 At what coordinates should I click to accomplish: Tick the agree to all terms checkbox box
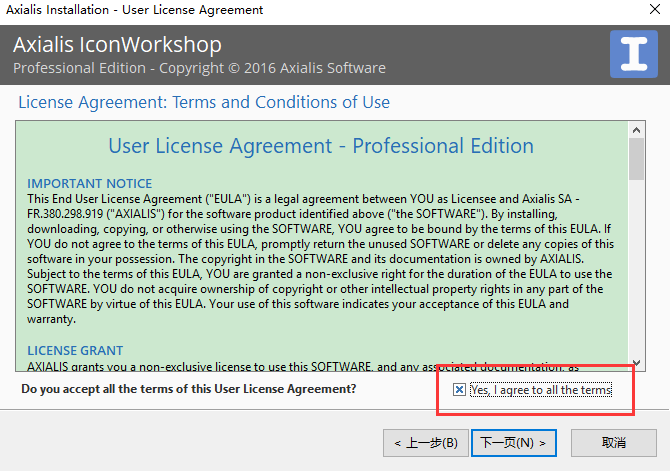point(459,390)
